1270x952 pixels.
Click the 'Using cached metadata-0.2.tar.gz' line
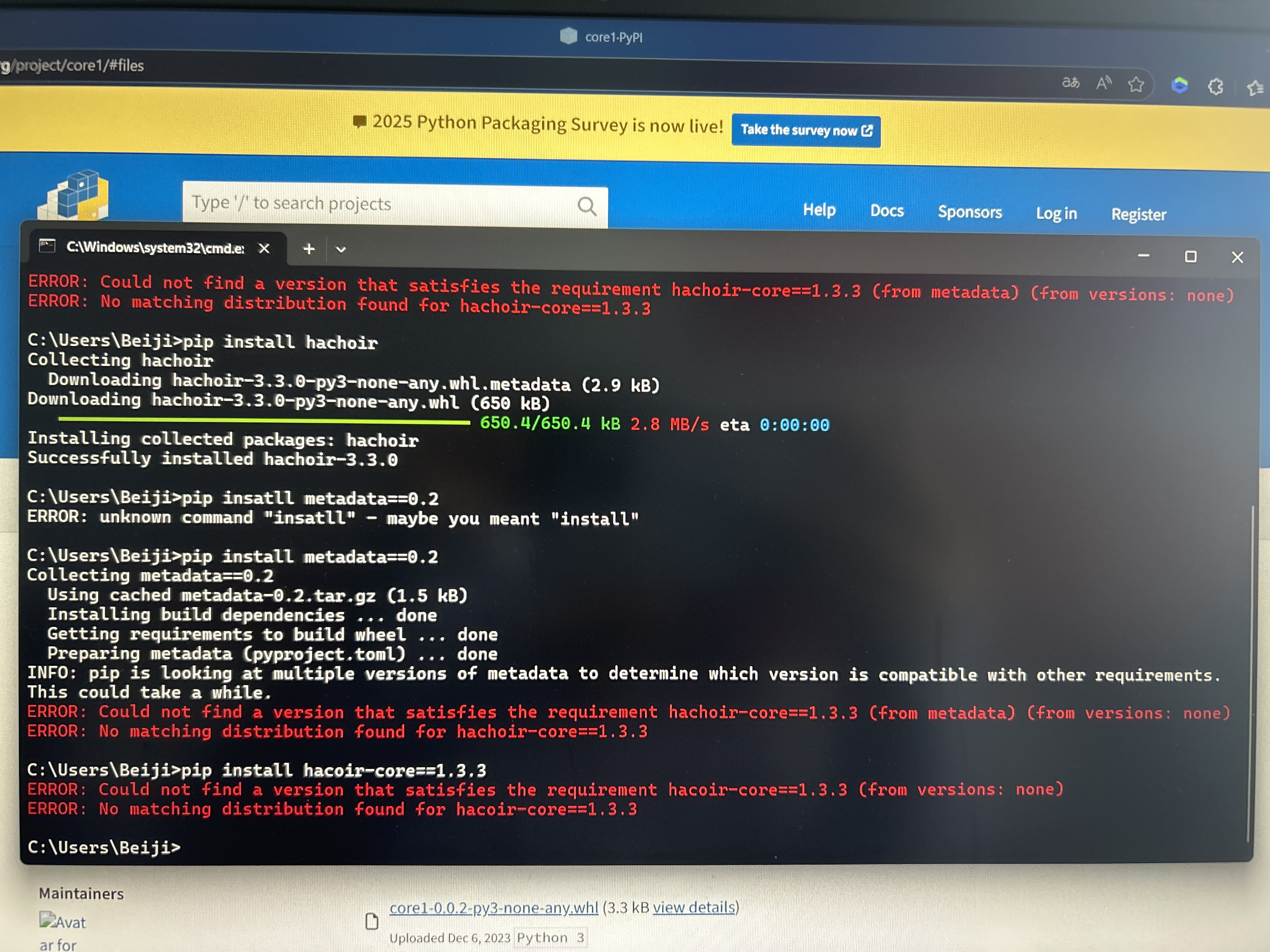point(257,595)
